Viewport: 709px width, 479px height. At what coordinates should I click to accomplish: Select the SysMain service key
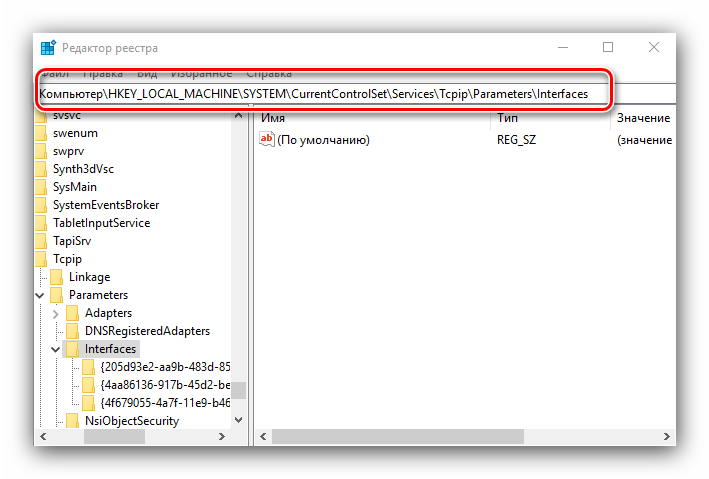point(75,187)
